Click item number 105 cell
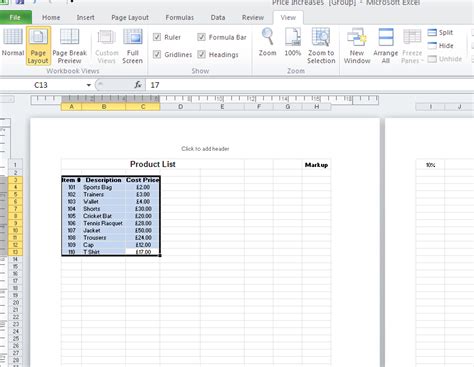 [71, 216]
